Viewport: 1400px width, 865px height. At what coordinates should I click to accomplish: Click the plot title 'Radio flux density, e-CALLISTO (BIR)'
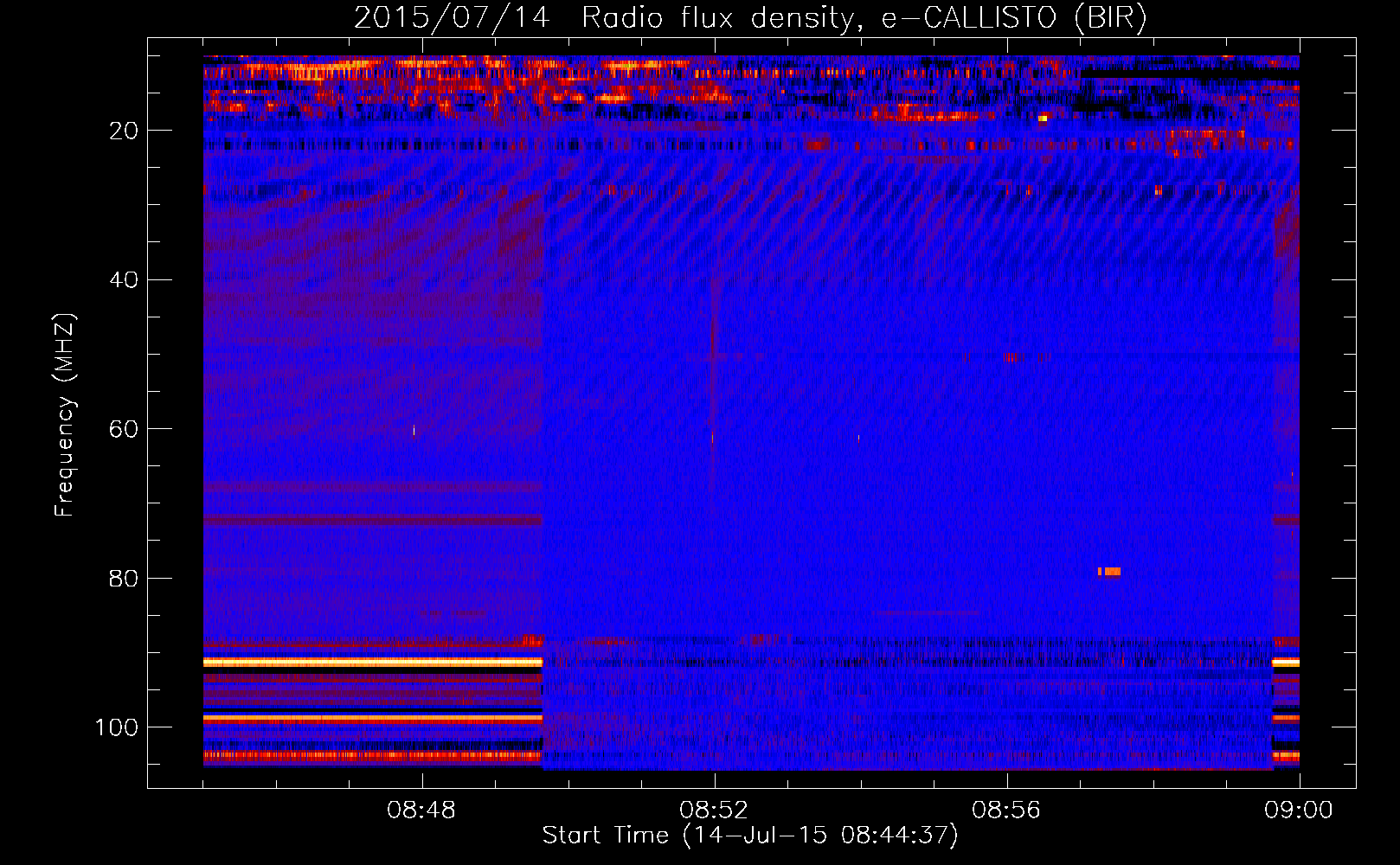point(864,18)
